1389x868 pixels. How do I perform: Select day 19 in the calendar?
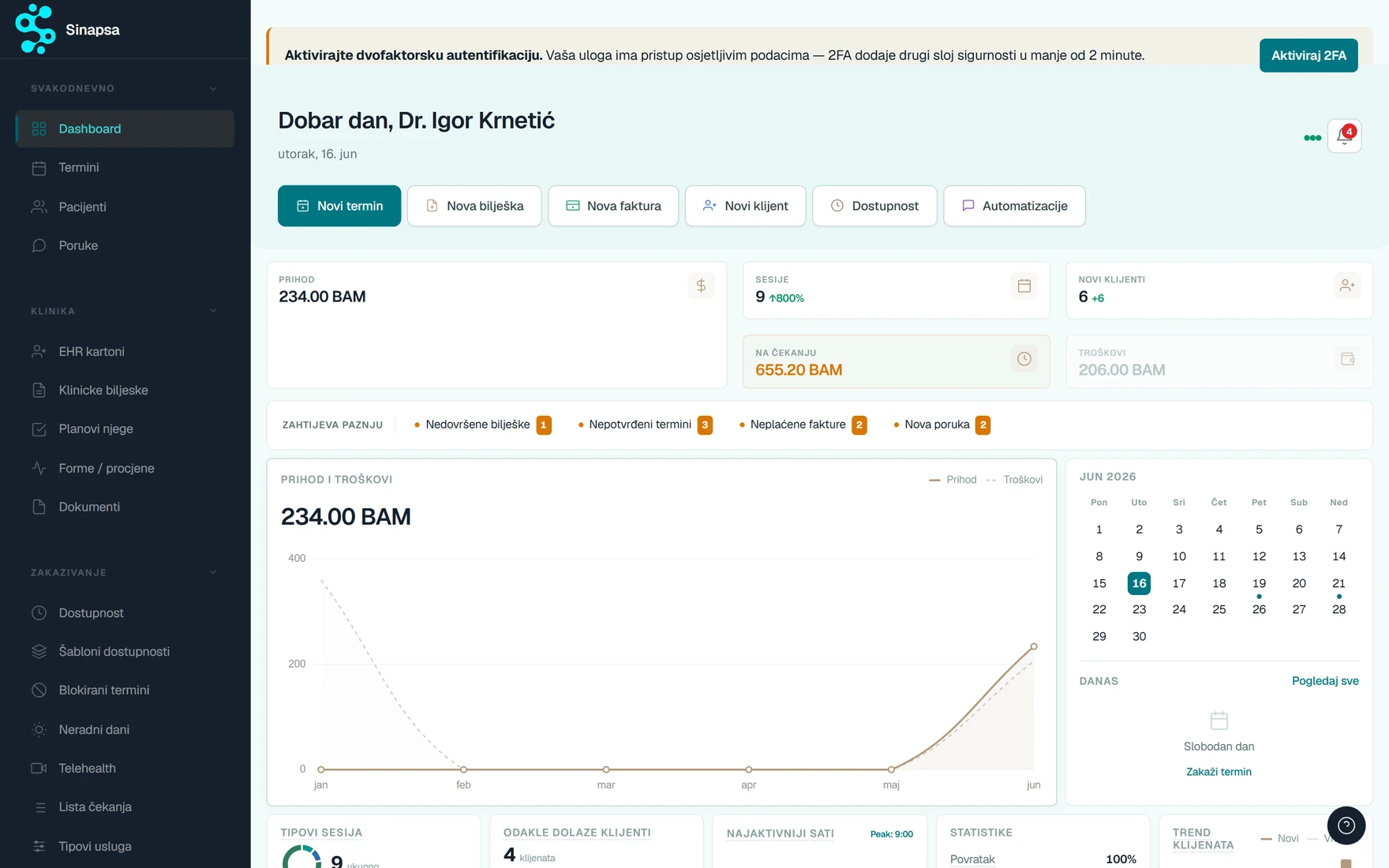(1259, 583)
